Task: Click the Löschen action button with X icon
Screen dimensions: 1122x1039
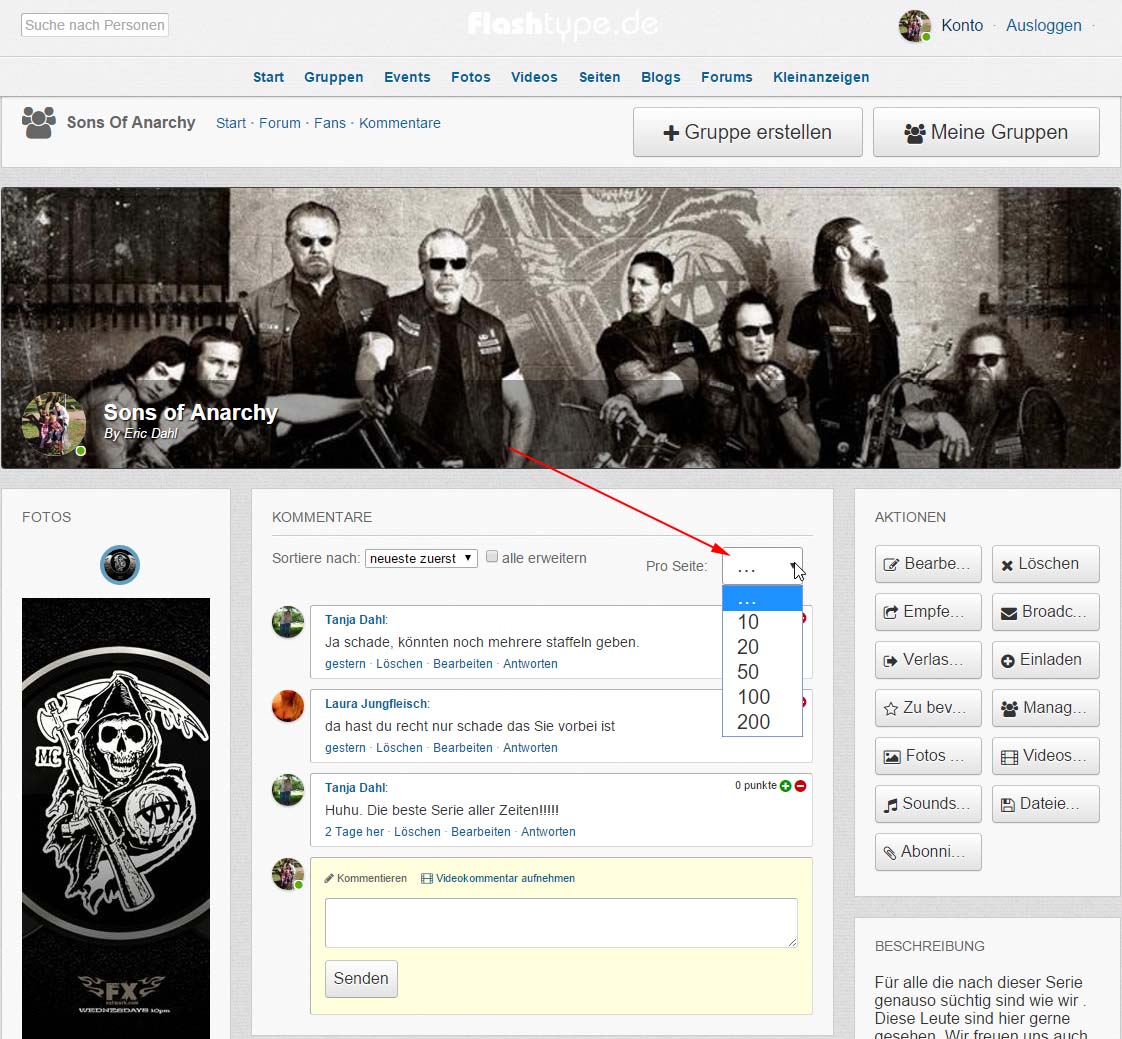Action: coord(1045,564)
